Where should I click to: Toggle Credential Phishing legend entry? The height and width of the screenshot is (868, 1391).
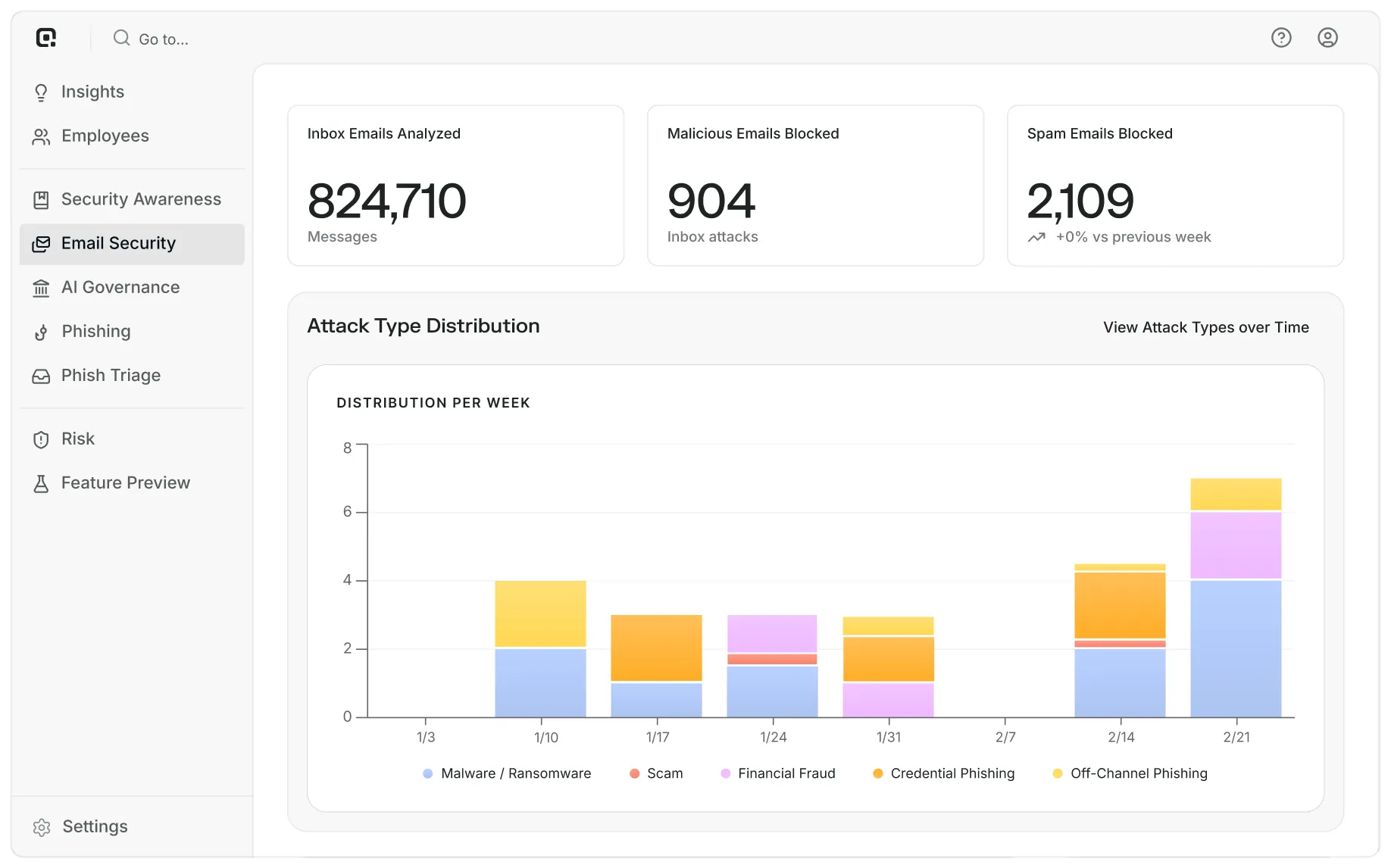point(944,773)
